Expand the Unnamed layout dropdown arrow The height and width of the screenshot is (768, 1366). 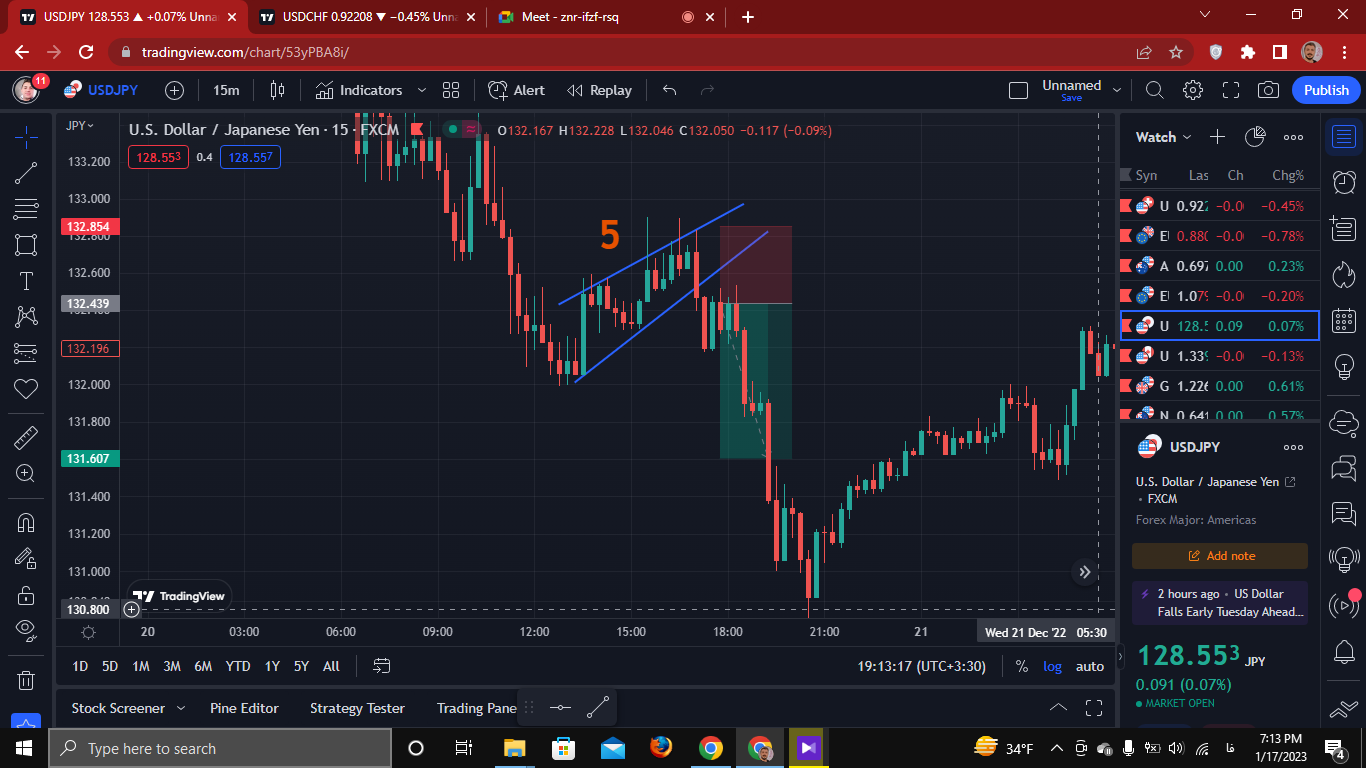[x=1116, y=90]
